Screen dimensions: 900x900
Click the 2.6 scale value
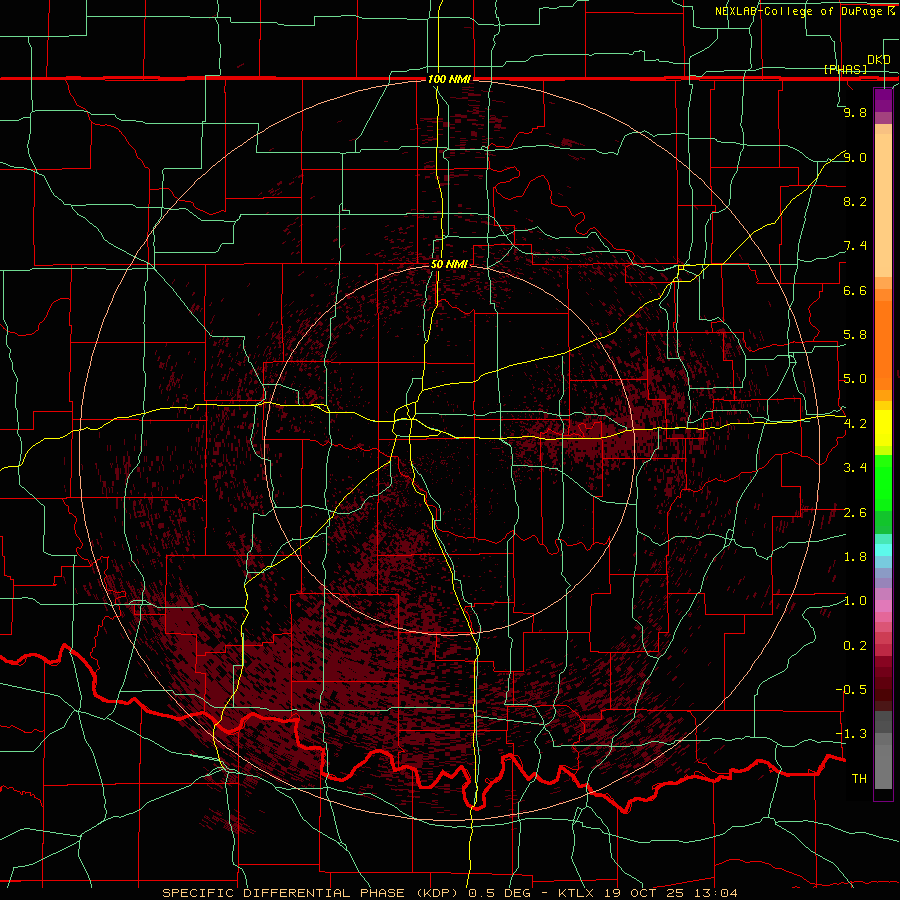[855, 513]
